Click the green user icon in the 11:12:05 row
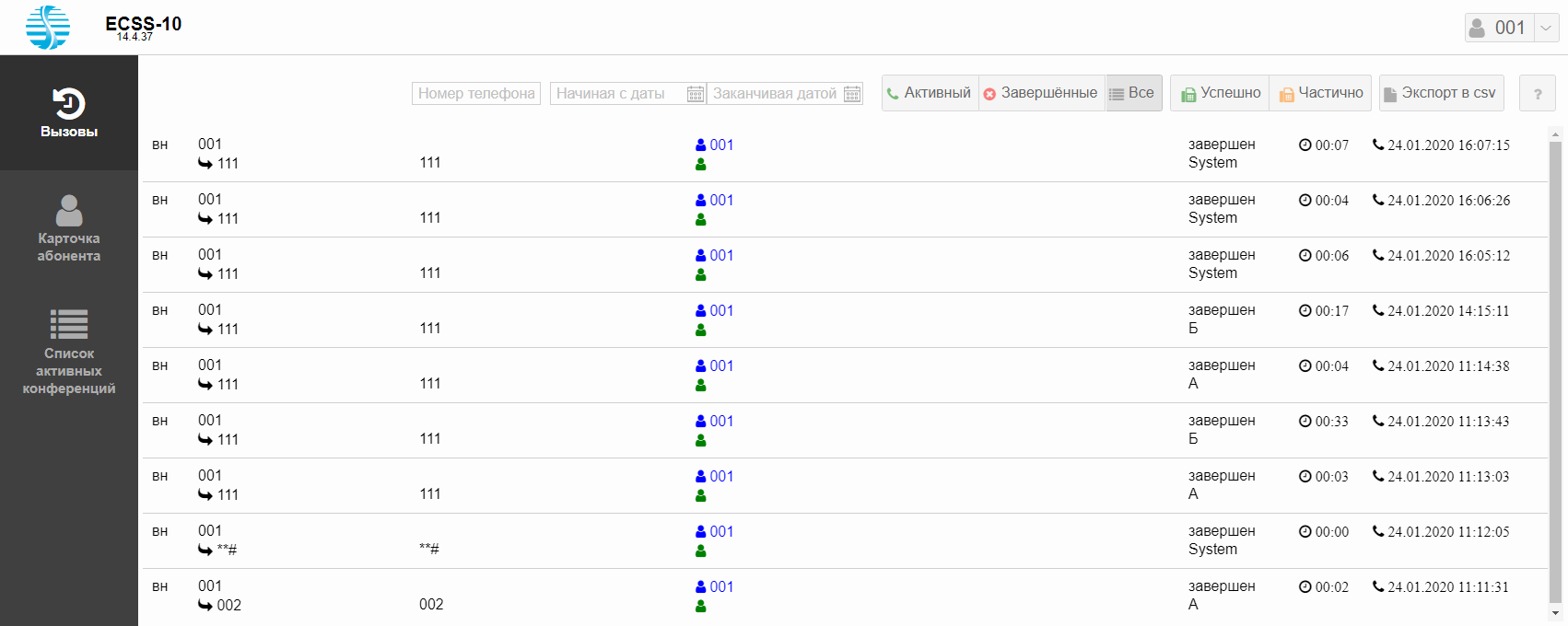Viewport: 1568px width, 626px height. click(701, 551)
